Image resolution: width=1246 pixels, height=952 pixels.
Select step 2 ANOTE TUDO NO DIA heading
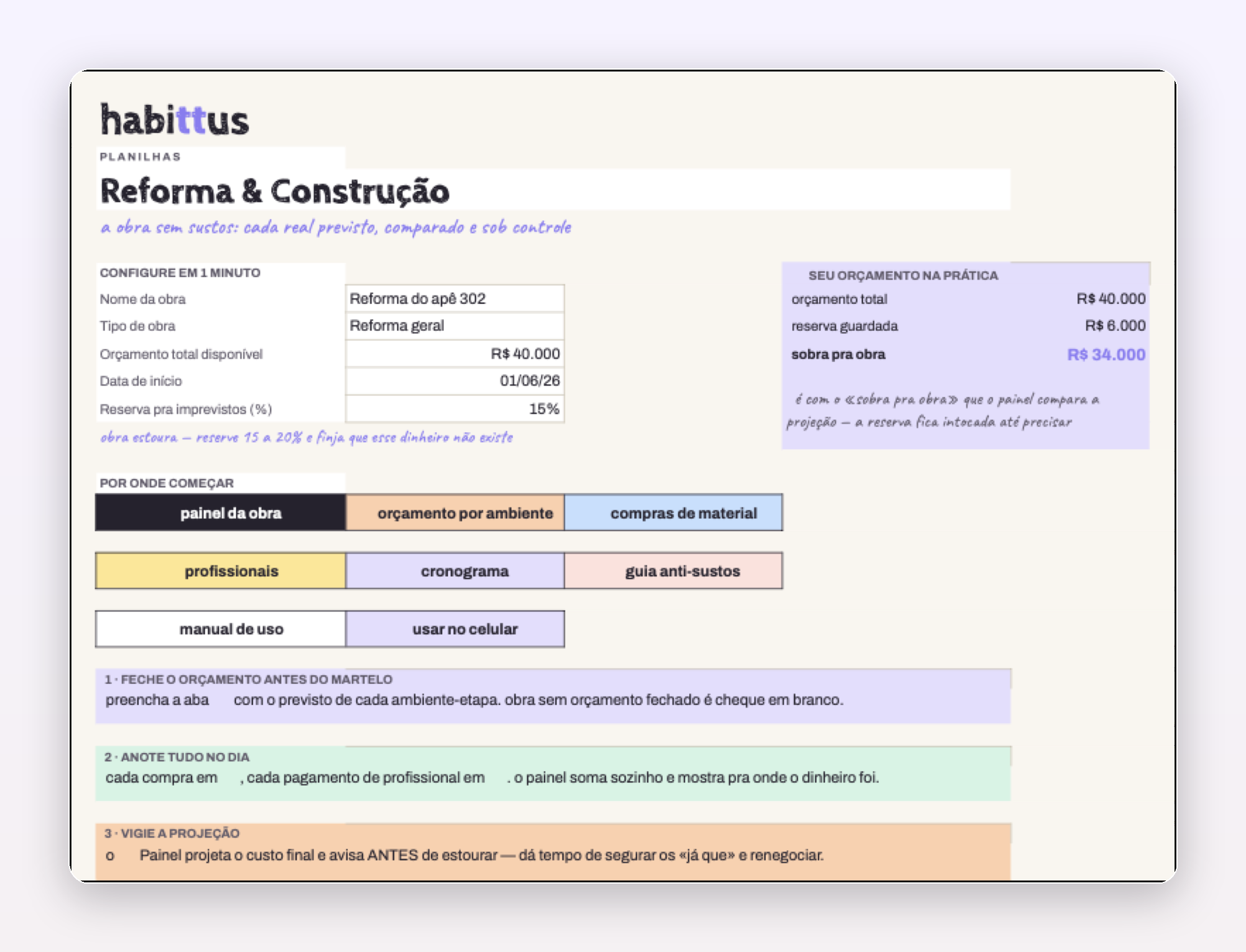point(177,757)
